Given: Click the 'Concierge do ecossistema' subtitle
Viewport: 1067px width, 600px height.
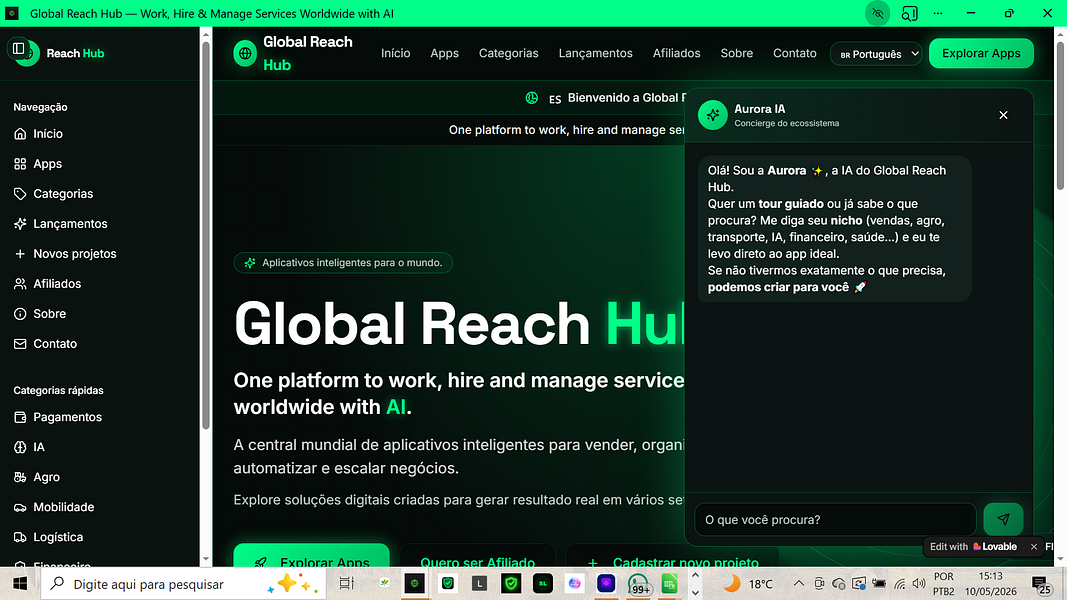Looking at the screenshot, I should (787, 123).
